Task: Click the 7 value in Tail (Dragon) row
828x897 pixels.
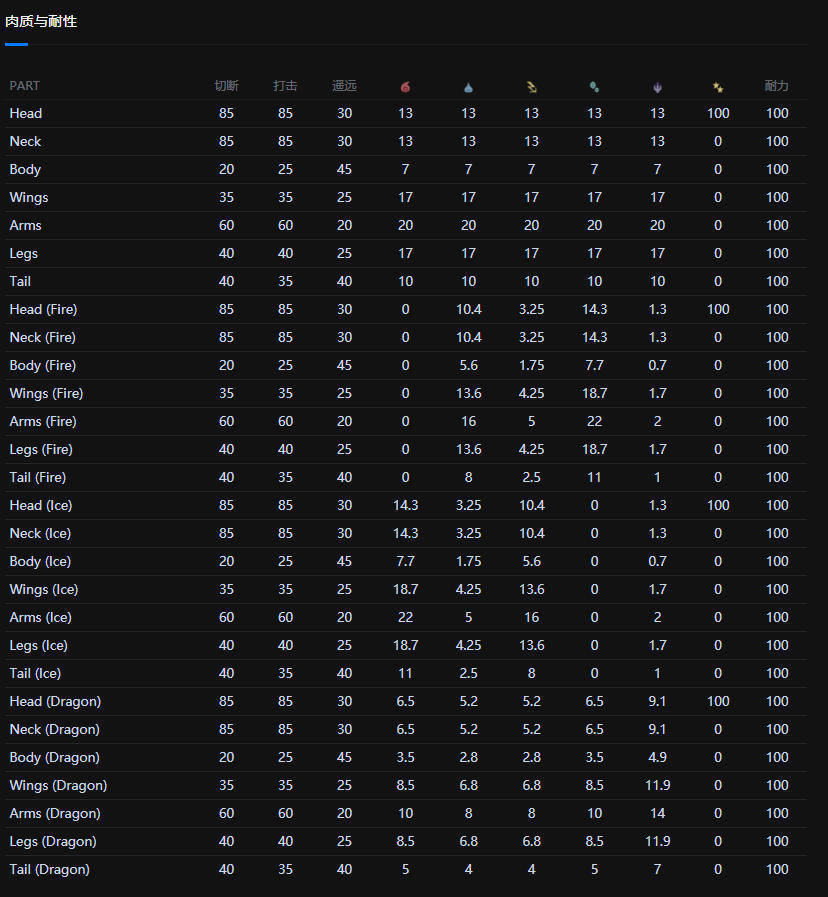Action: [x=657, y=870]
